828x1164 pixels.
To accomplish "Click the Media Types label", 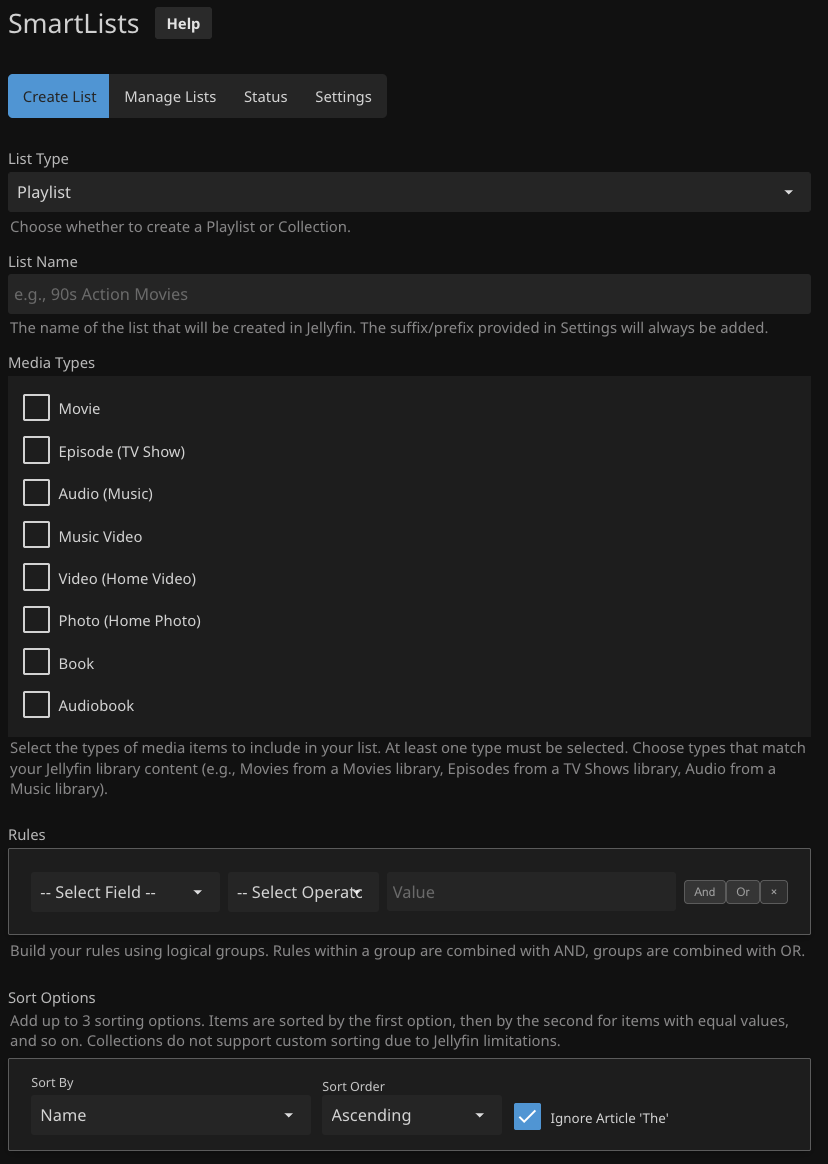I will (x=51, y=362).
